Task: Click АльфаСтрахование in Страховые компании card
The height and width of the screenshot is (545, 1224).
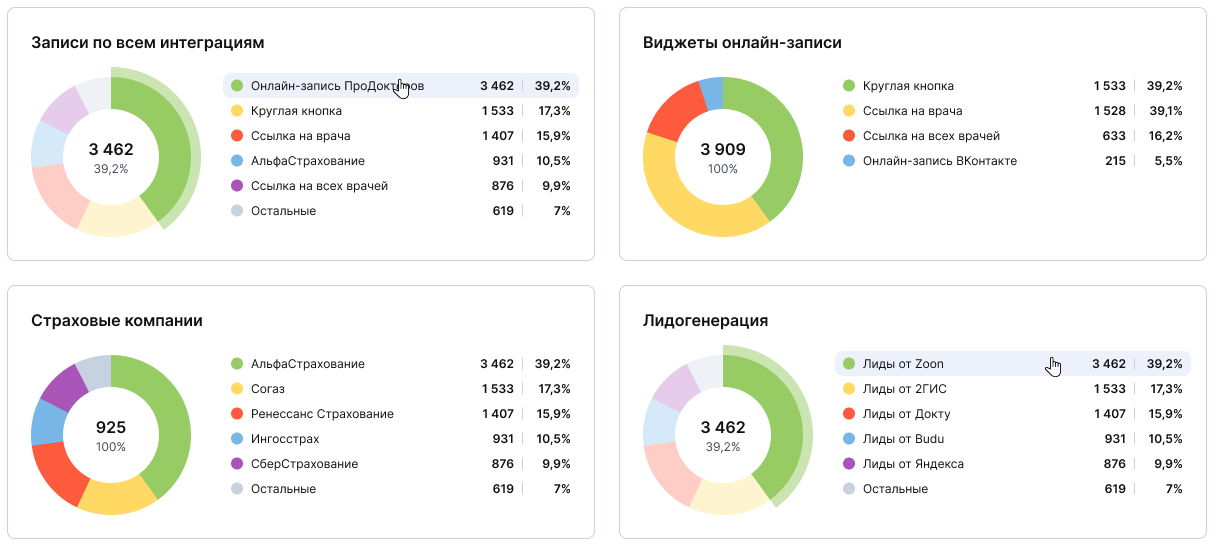Action: pyautogui.click(x=401, y=364)
